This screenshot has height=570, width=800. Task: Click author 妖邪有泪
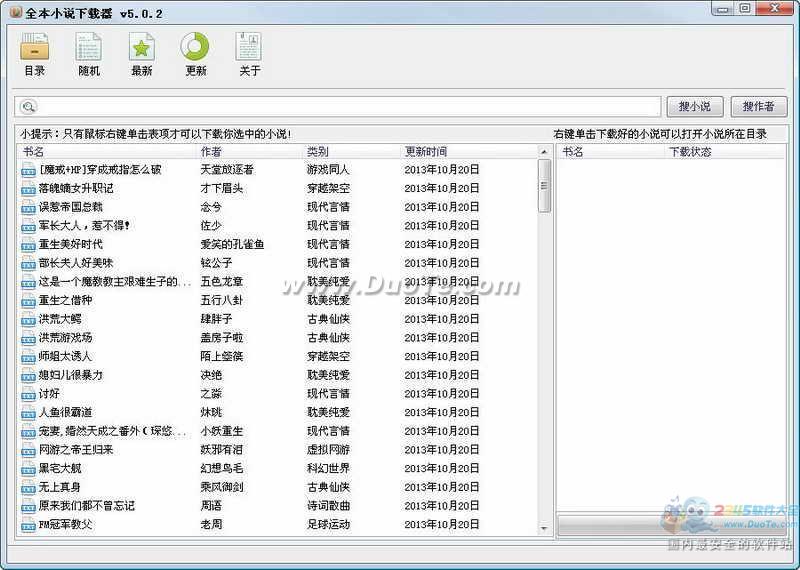click(221, 451)
